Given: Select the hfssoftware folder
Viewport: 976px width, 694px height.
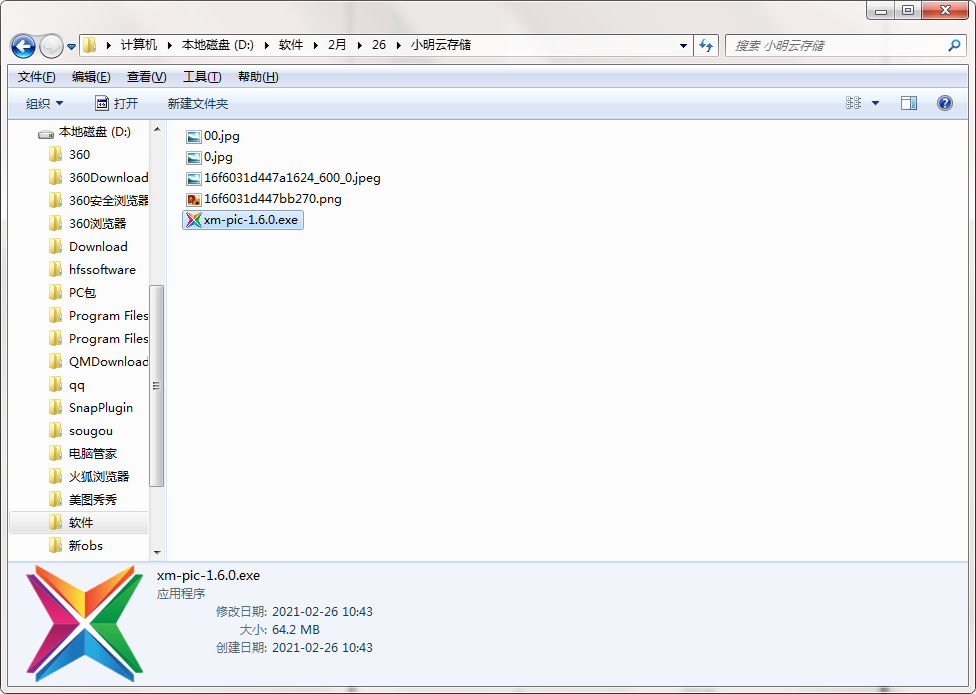Looking at the screenshot, I should click(92, 270).
